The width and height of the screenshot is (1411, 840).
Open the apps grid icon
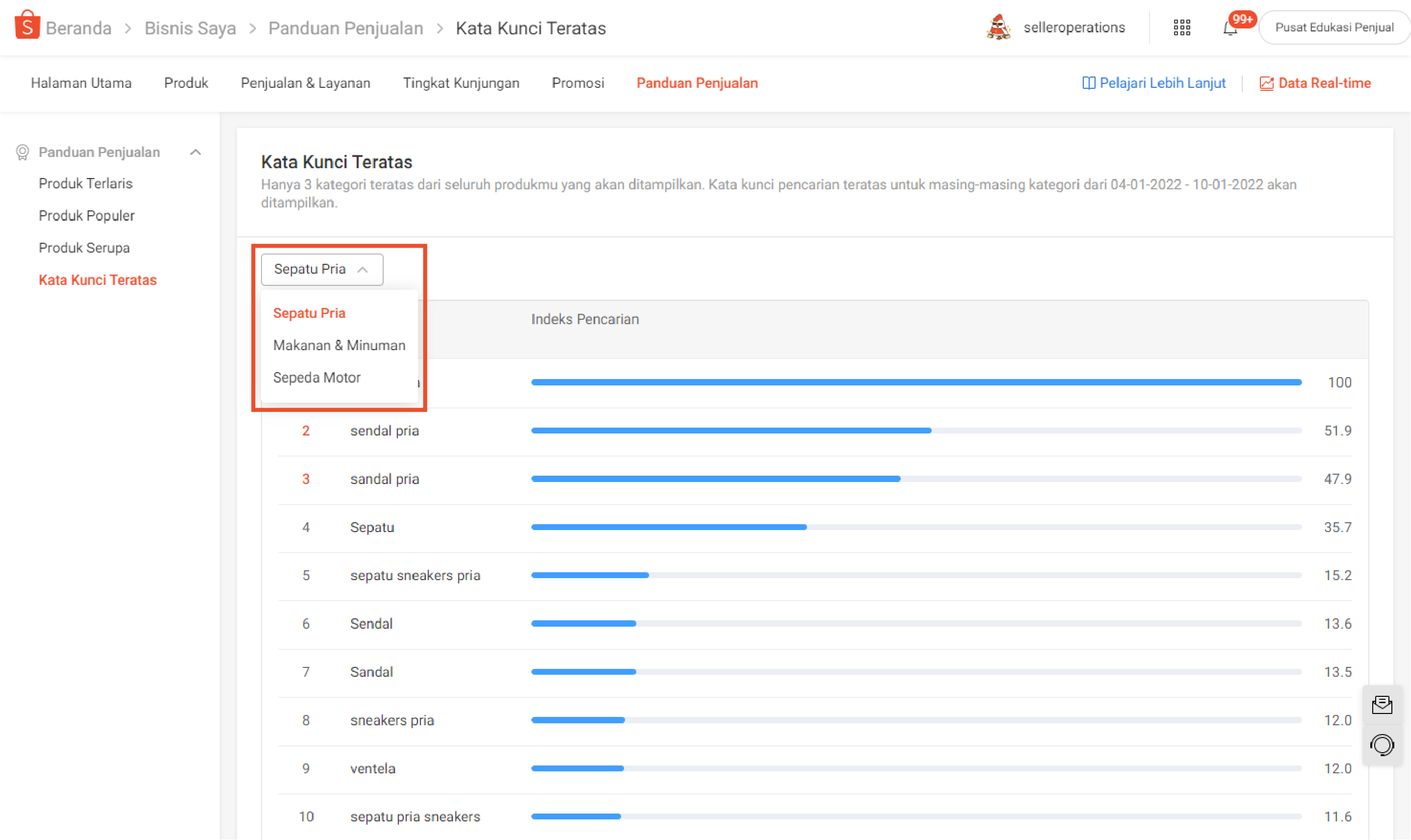(x=1182, y=28)
